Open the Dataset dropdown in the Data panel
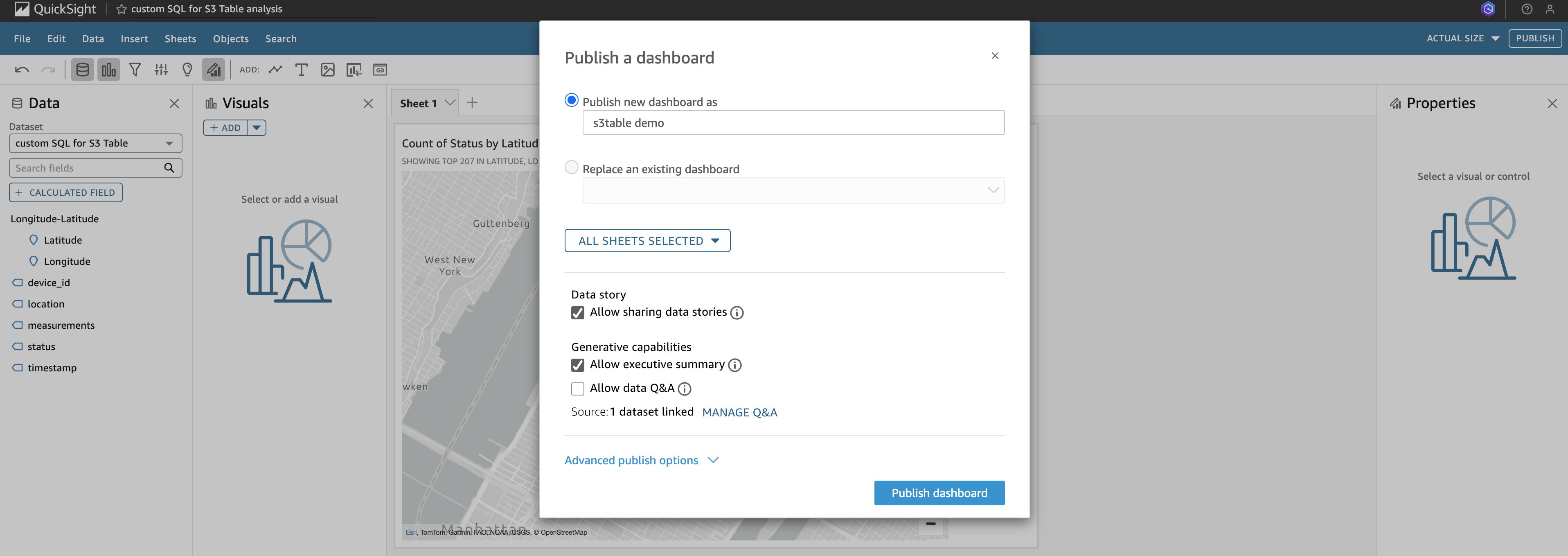The width and height of the screenshot is (1568, 556). (96, 144)
